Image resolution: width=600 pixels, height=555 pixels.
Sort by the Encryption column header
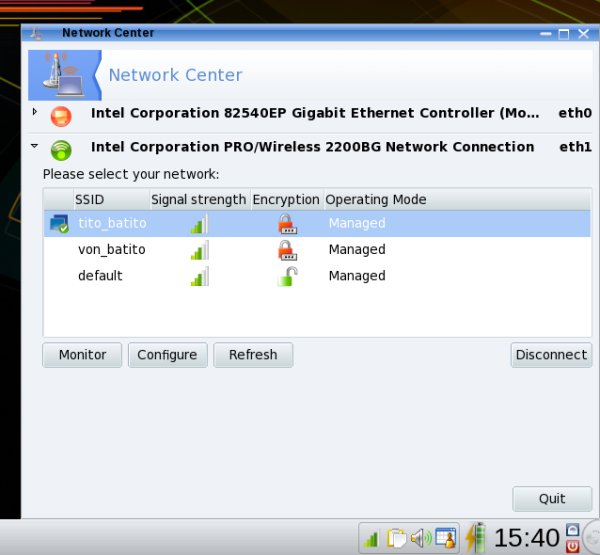click(287, 199)
